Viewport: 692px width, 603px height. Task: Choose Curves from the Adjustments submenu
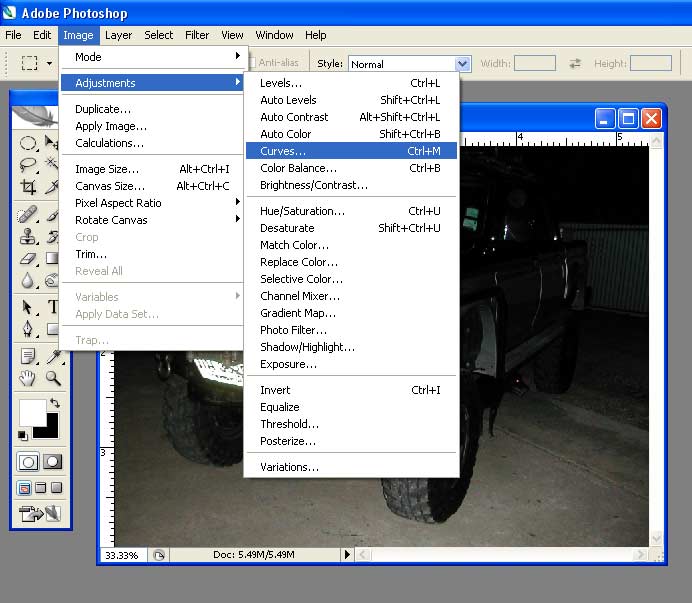(283, 150)
